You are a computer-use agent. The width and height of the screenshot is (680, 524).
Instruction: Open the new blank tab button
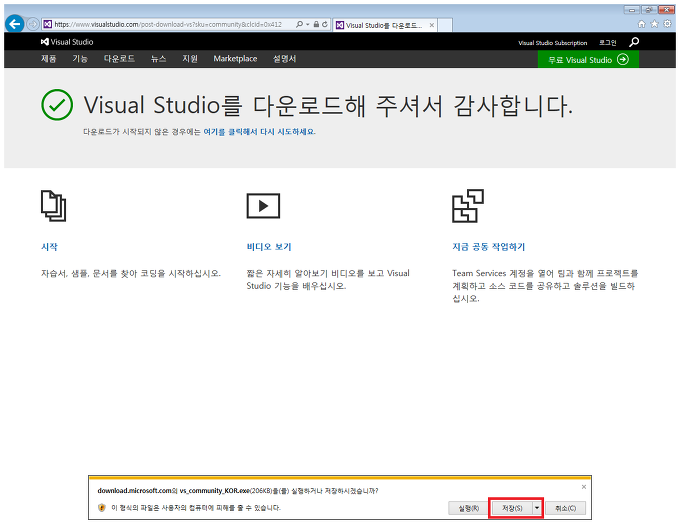(x=445, y=25)
